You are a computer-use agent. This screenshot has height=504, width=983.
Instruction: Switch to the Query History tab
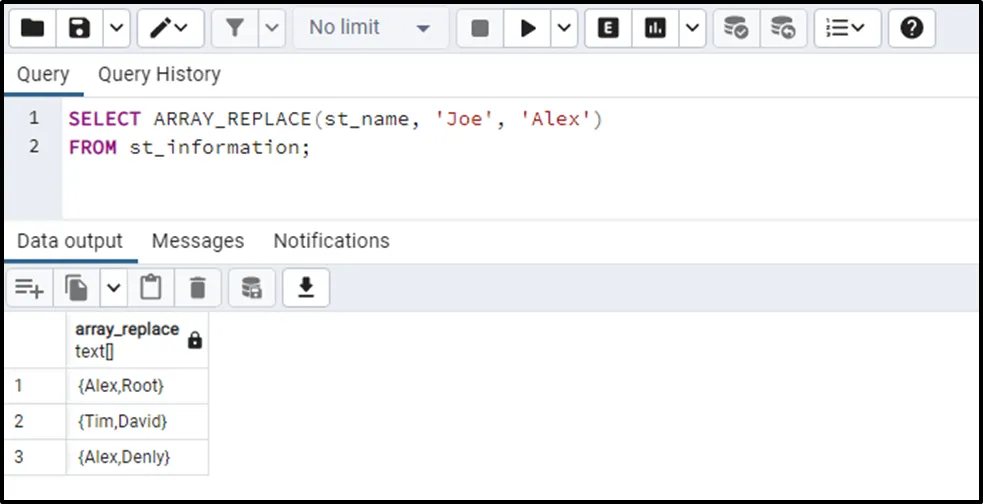point(159,75)
